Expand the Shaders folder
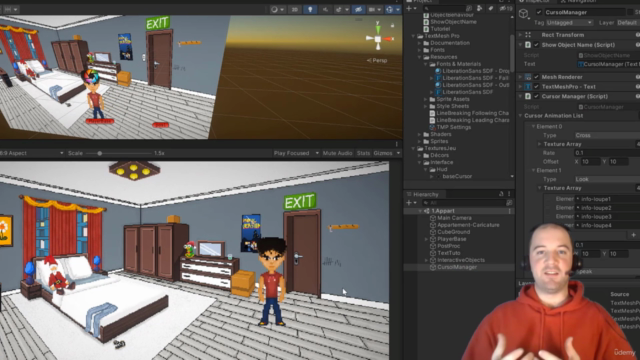The image size is (640, 360). tap(420, 134)
